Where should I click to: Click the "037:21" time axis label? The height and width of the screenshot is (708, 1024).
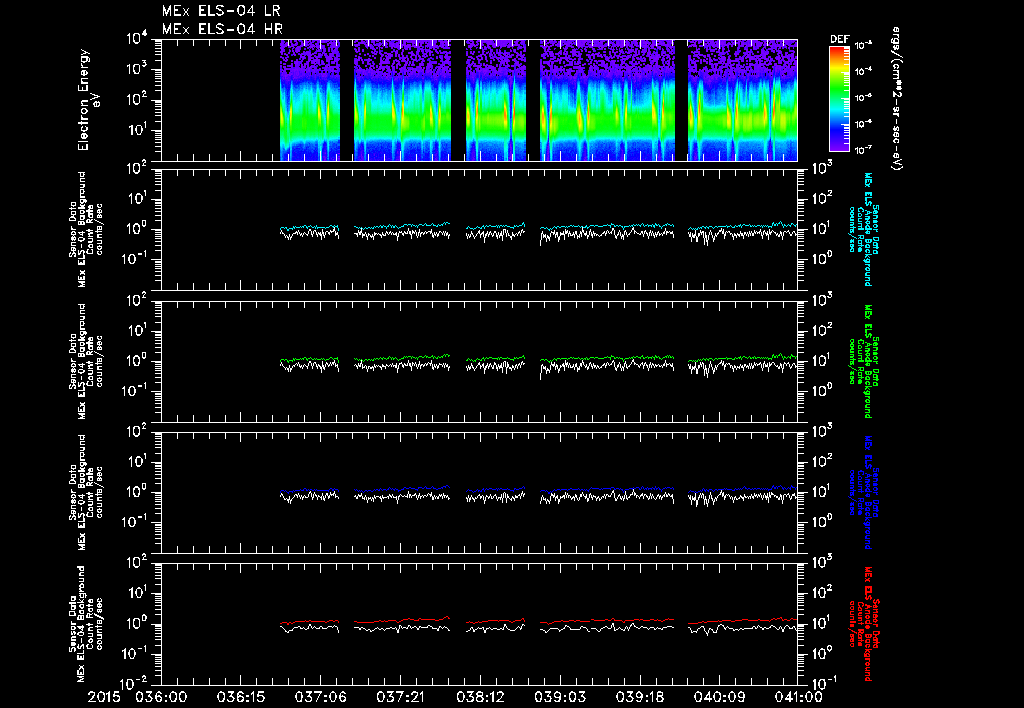[x=400, y=697]
